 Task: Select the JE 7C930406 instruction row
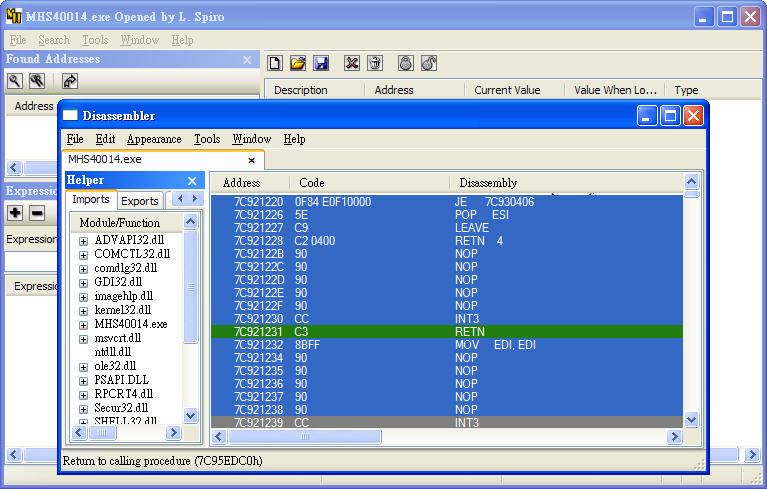coord(447,201)
